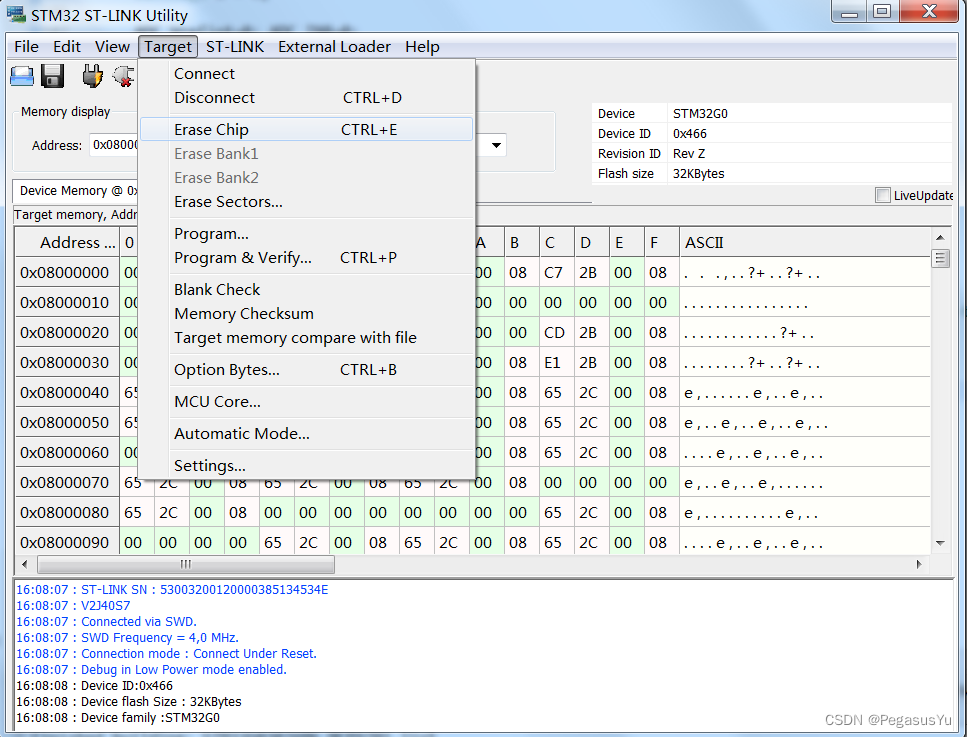This screenshot has width=967, height=737.
Task: Choose Memory Checksum menu entry
Action: pos(307,314)
